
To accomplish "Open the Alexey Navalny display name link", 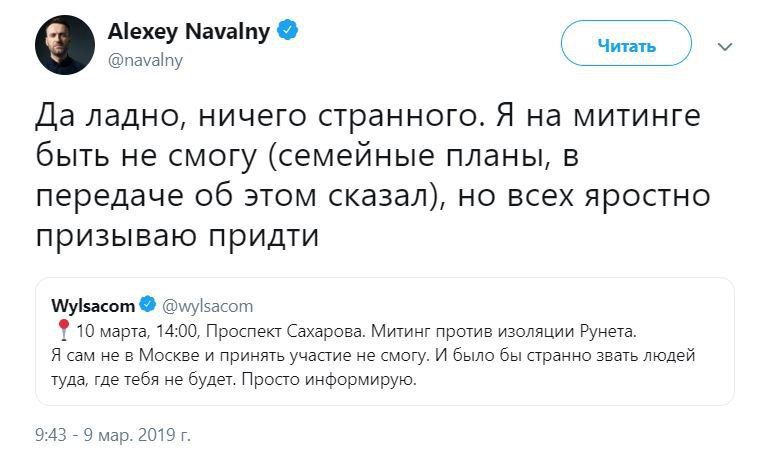I will click(x=189, y=31).
